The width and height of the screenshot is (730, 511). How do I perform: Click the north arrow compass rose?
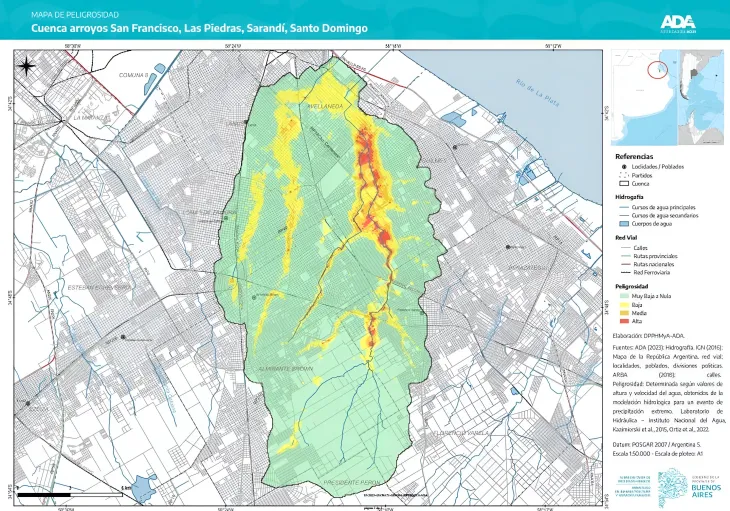coord(26,66)
